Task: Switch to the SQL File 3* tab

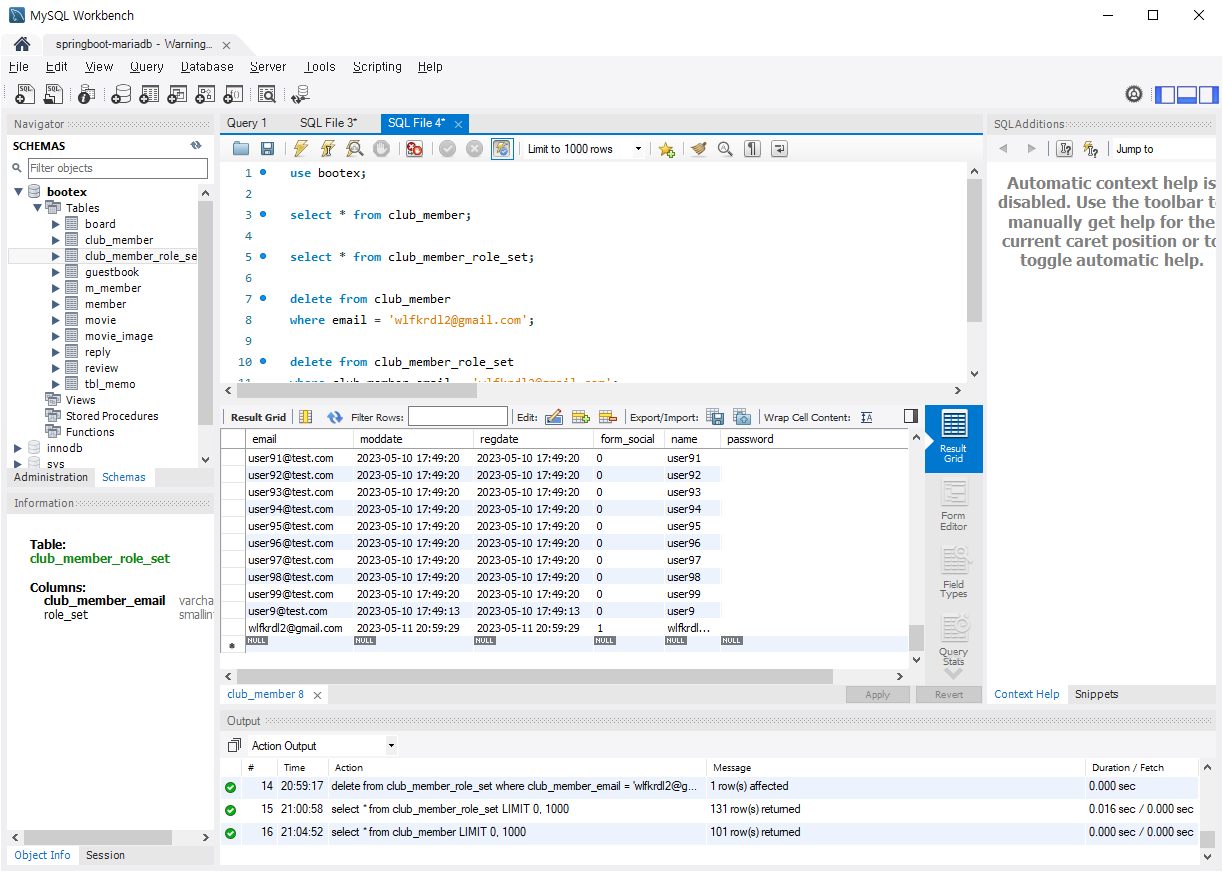Action: pos(329,123)
